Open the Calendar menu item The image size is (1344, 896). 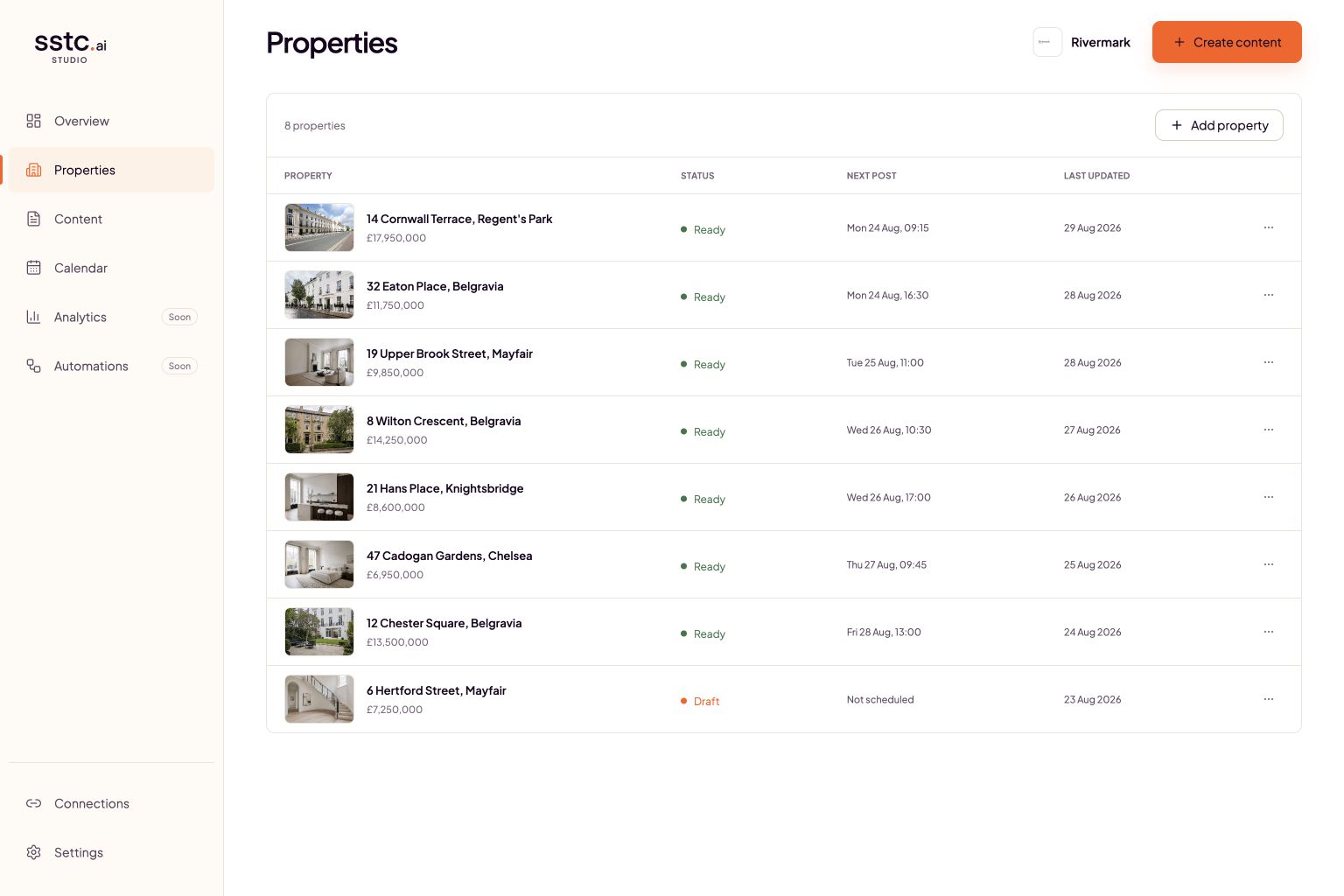pyautogui.click(x=112, y=268)
